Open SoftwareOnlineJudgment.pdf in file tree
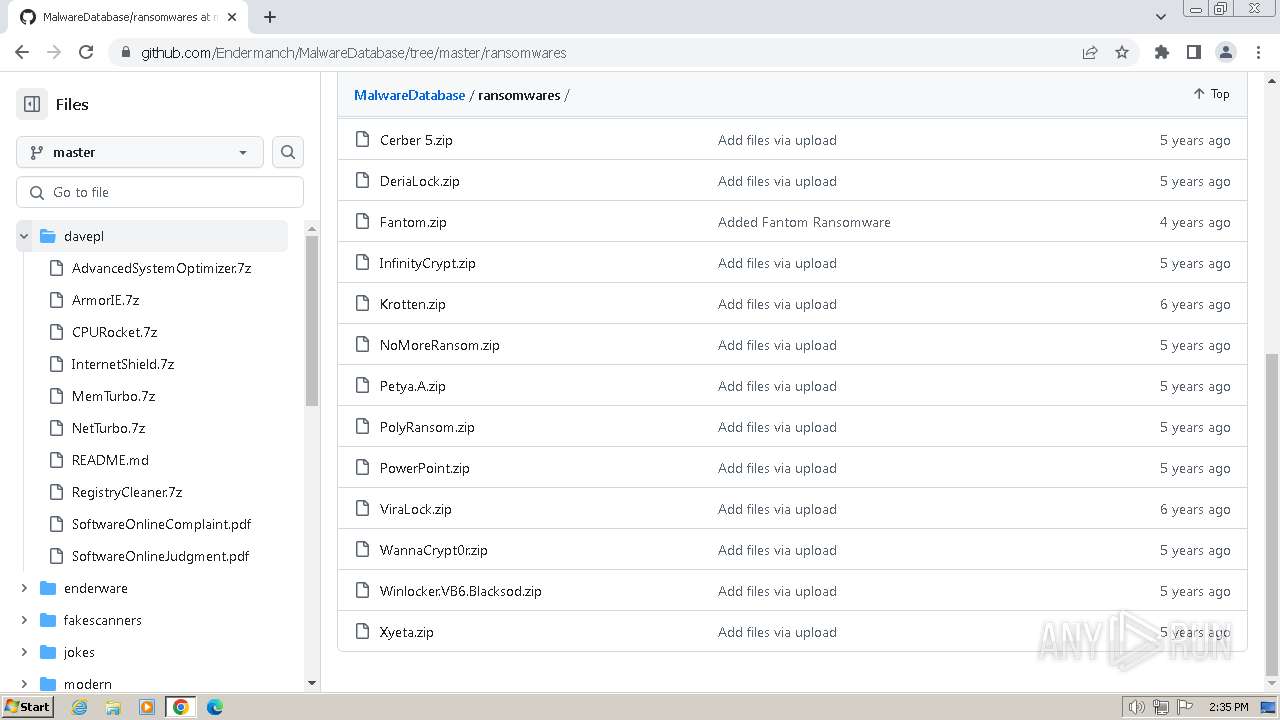Screen dimensions: 1280x720 pos(160,556)
